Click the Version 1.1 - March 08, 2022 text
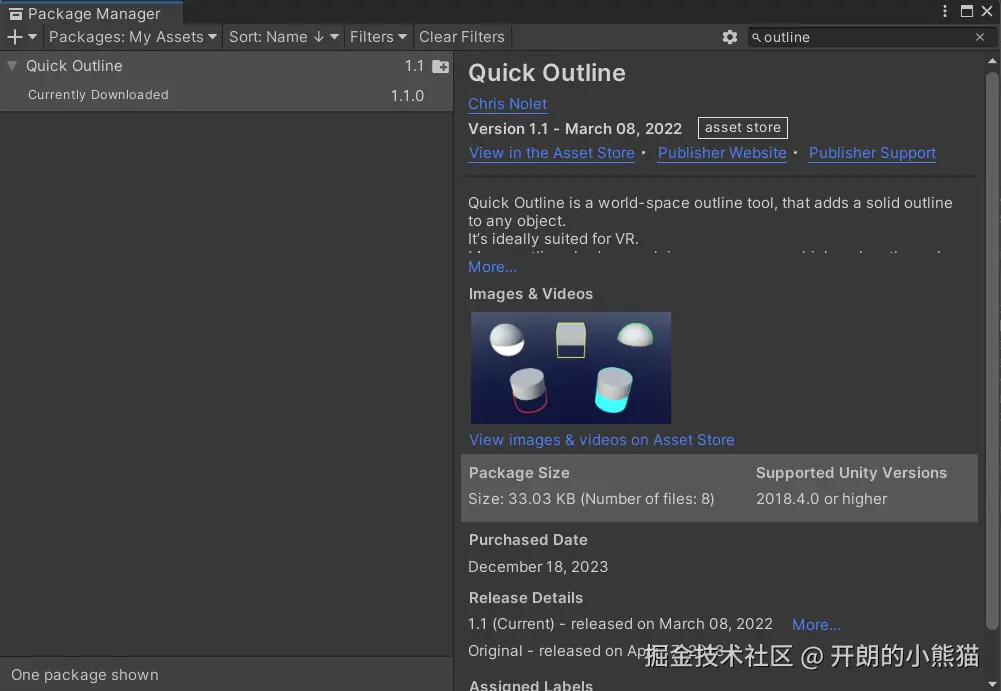The height and width of the screenshot is (691, 1001). coord(575,129)
